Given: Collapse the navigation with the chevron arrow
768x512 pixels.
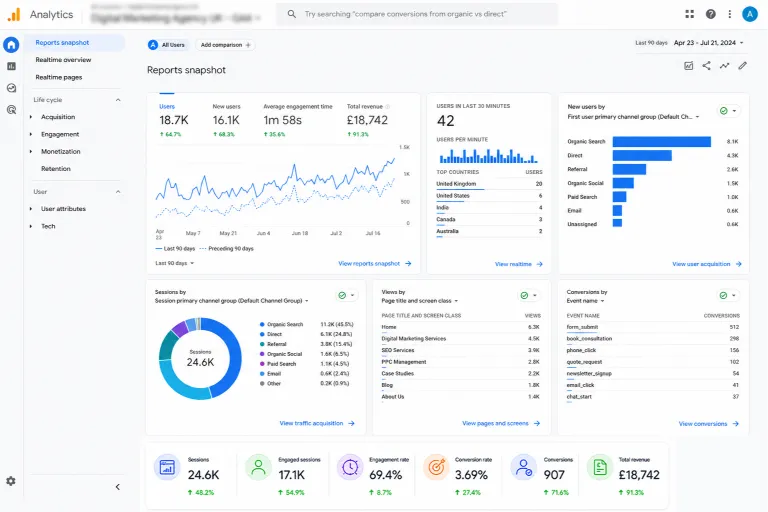Looking at the screenshot, I should click(118, 487).
